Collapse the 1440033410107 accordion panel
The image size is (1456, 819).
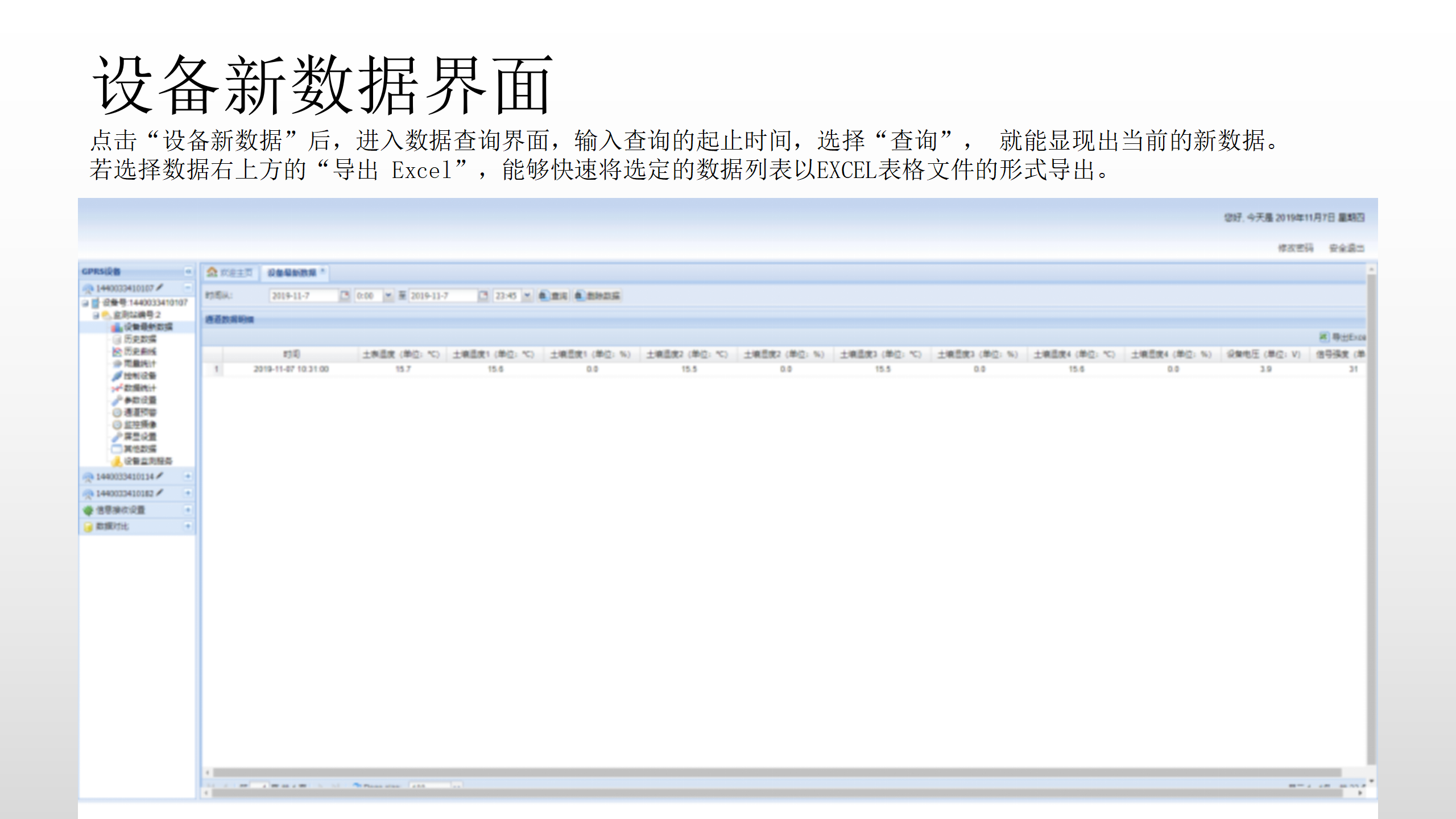pyautogui.click(x=188, y=288)
